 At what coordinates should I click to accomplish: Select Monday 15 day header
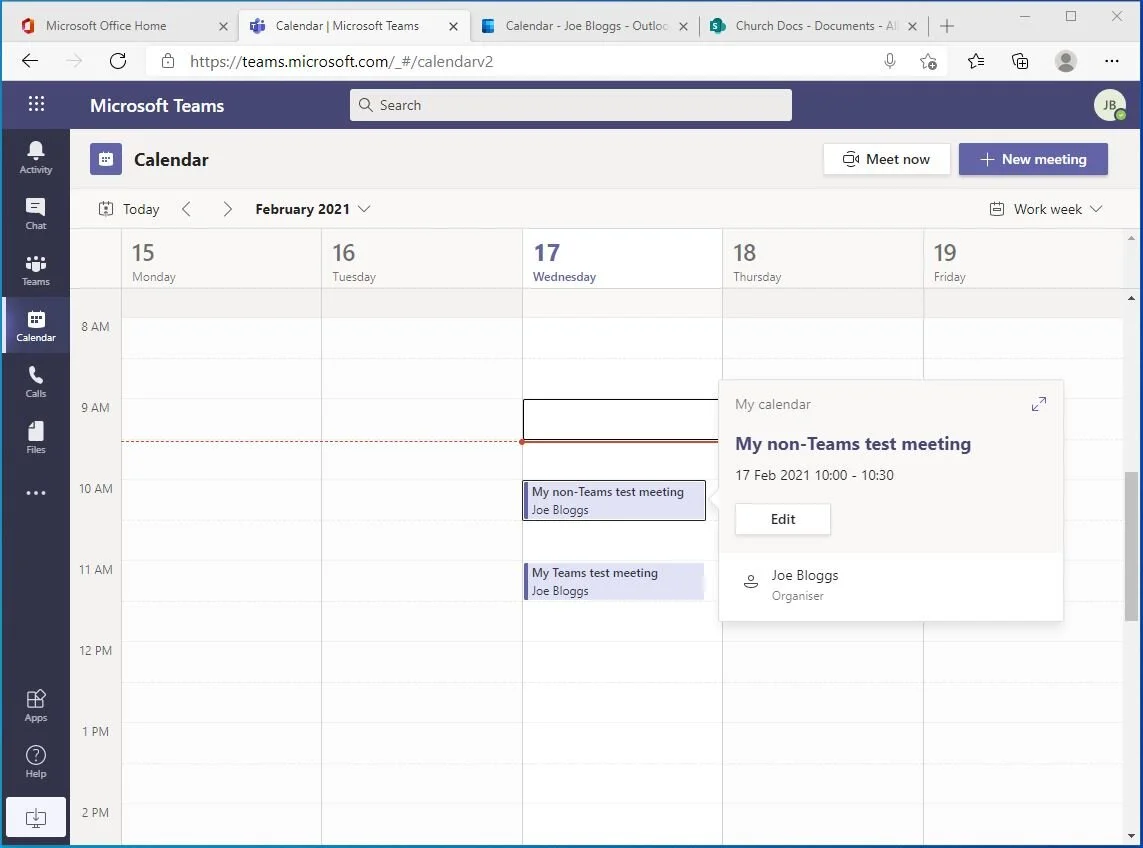(x=221, y=261)
